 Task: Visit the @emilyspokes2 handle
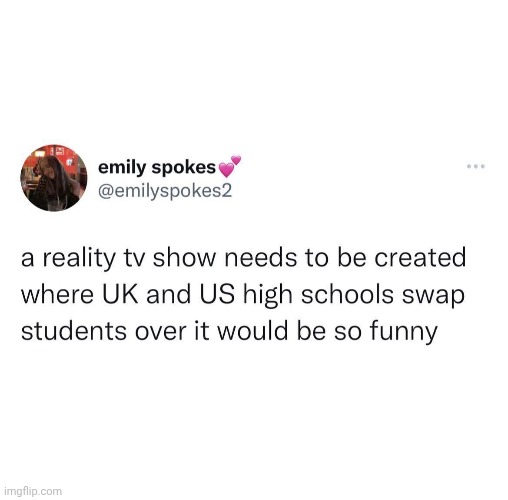pyautogui.click(x=165, y=191)
